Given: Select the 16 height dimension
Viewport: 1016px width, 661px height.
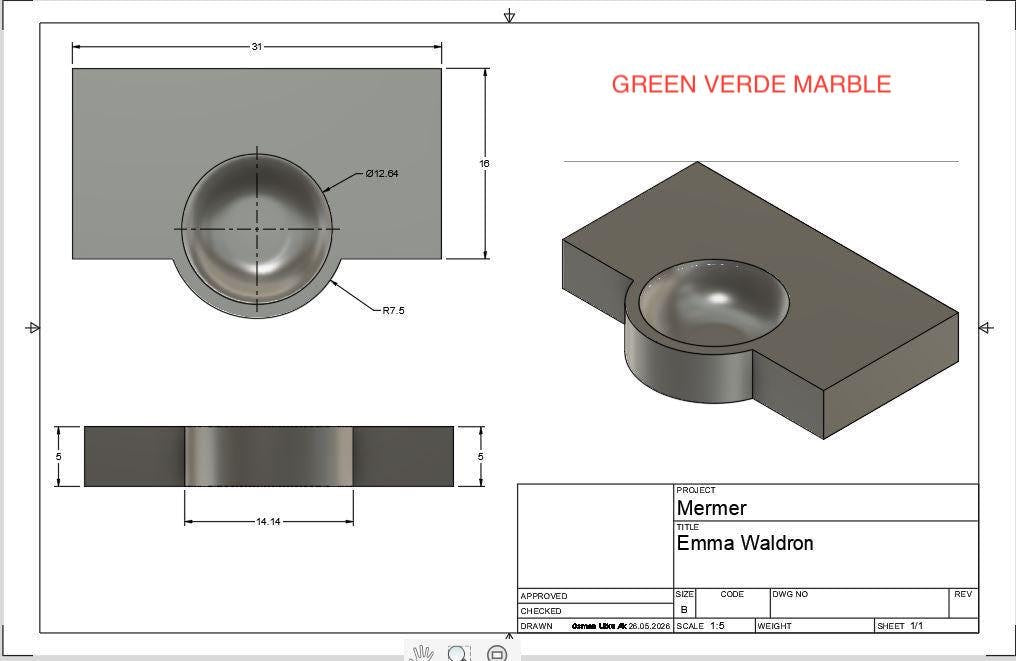Looking at the screenshot, I should pyautogui.click(x=484, y=163).
